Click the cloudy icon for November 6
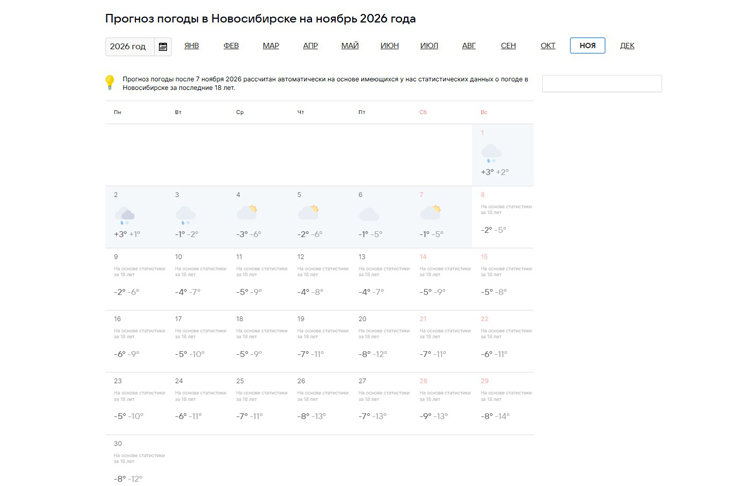The image size is (729, 486). point(369,214)
